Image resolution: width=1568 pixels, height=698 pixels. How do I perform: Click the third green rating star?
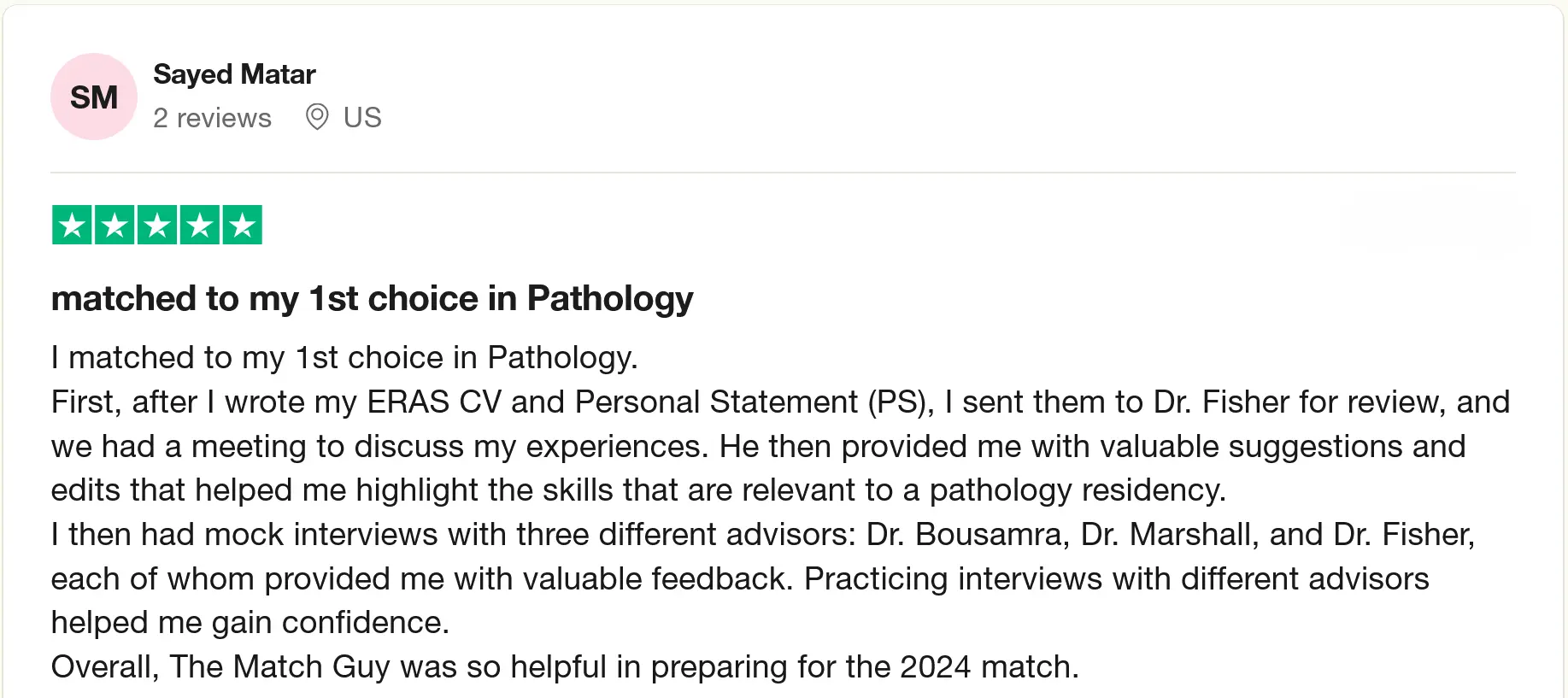157,226
